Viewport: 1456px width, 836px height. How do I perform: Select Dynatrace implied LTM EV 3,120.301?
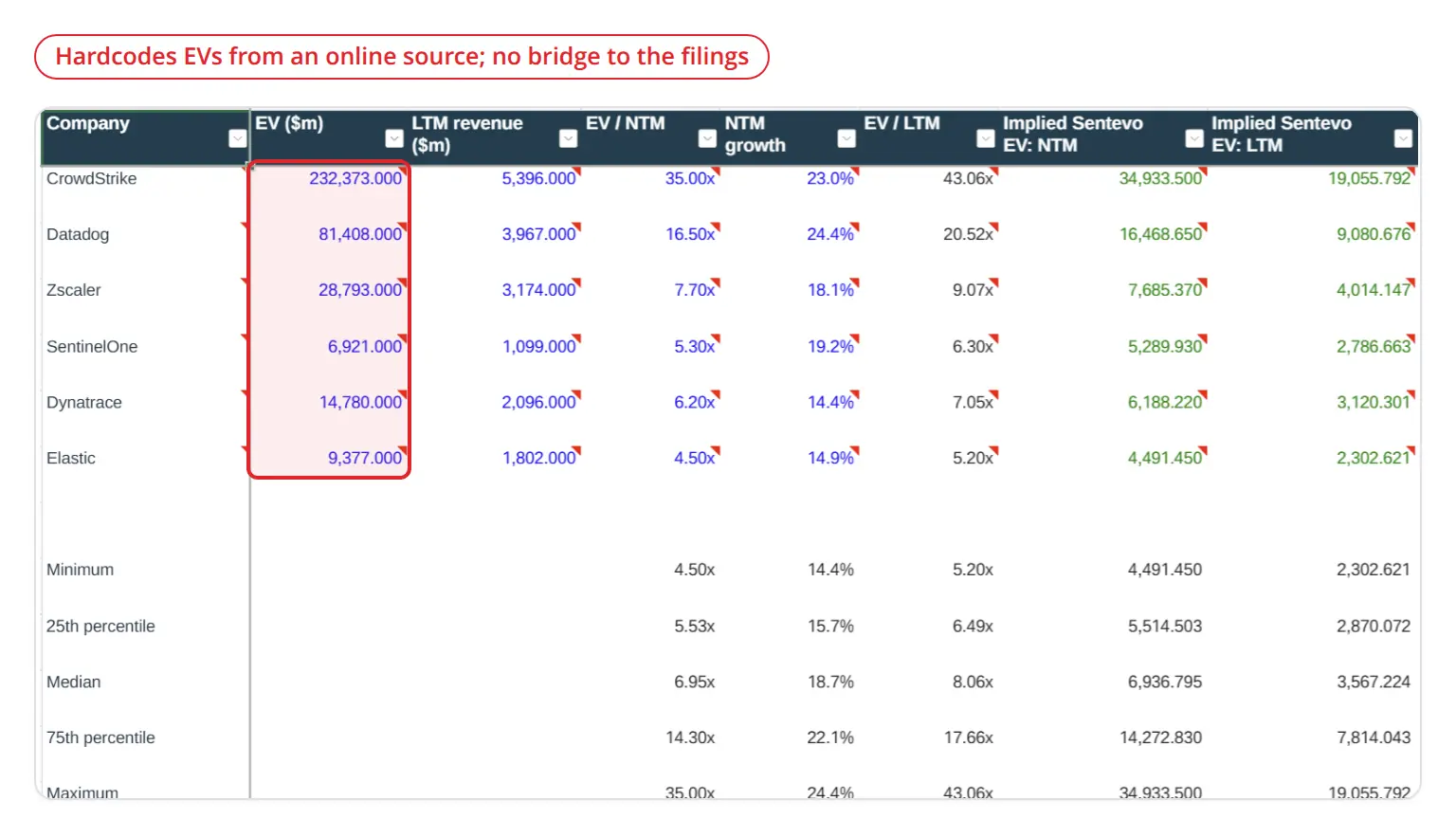(1374, 403)
